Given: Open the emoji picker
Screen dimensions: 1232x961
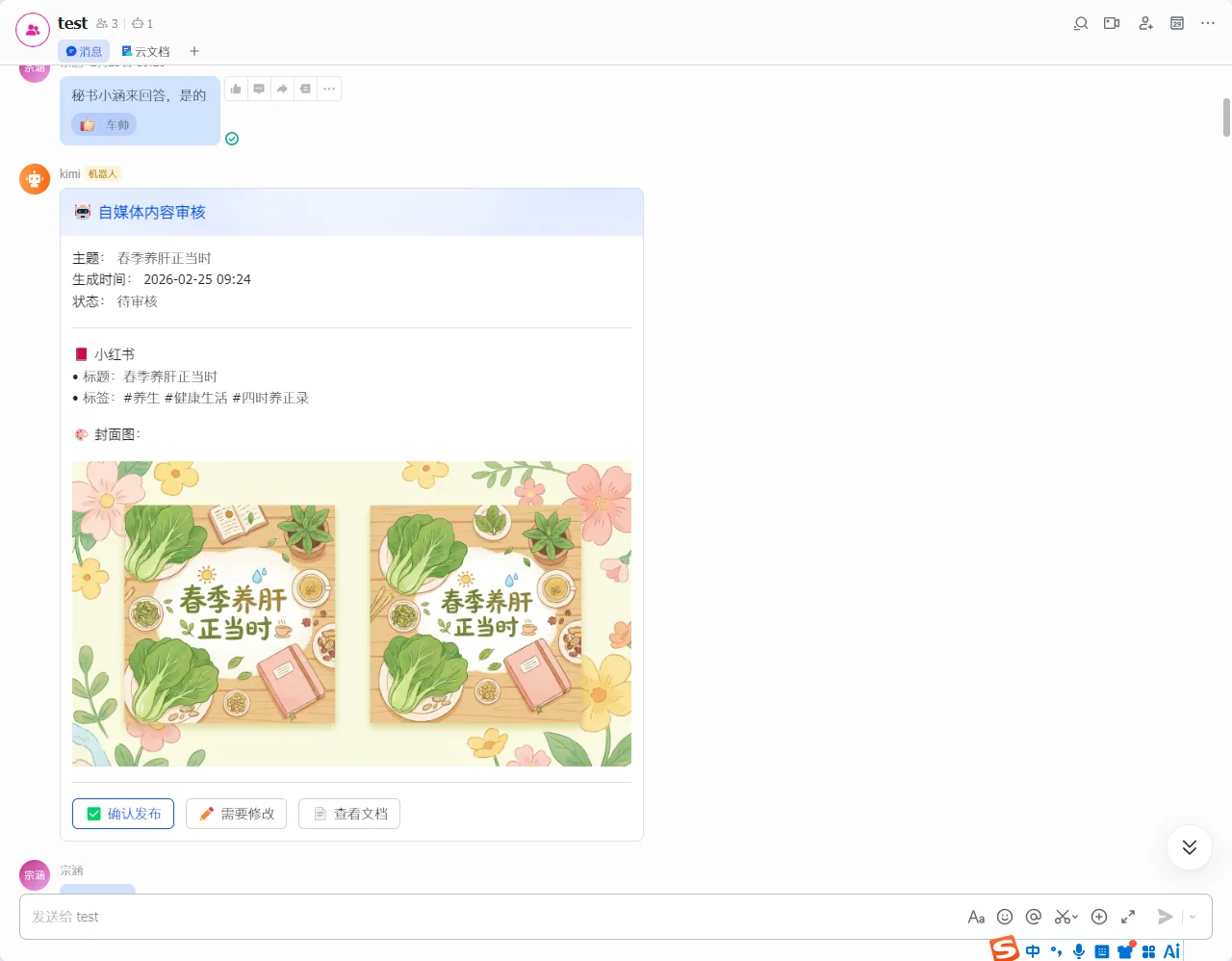Looking at the screenshot, I should [1005, 917].
